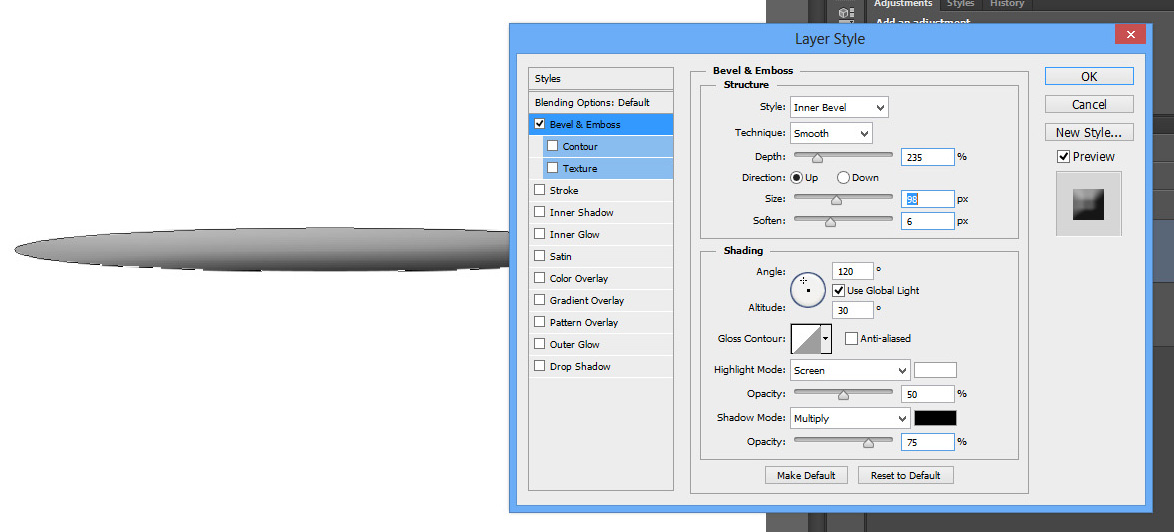This screenshot has width=1174, height=532.
Task: Uncheck the Preview checkbox
Action: click(x=1063, y=157)
